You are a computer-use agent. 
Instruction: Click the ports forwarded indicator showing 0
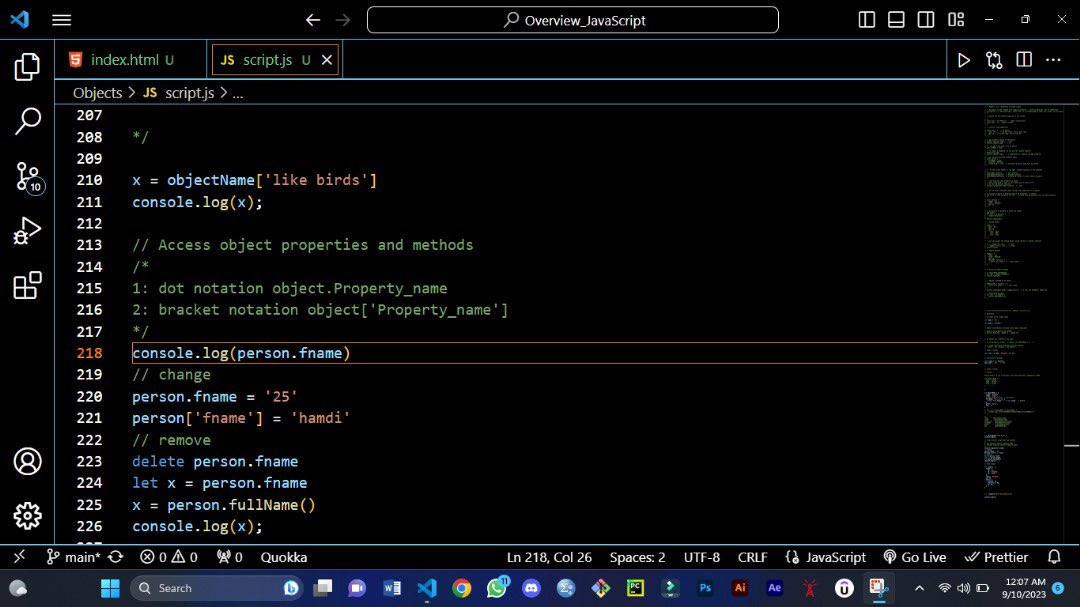[x=229, y=557]
